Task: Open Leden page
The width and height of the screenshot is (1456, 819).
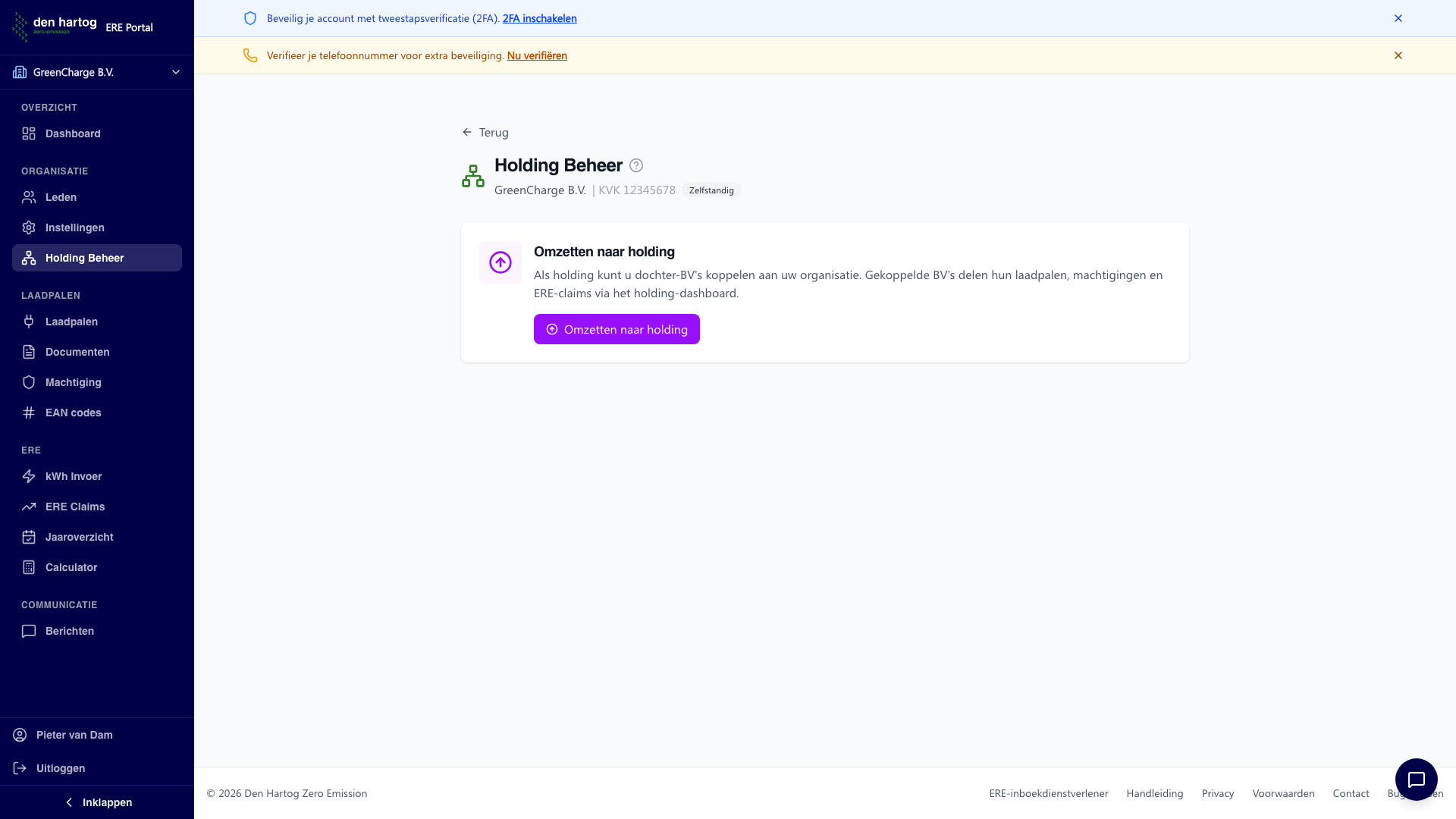Action: point(97,197)
